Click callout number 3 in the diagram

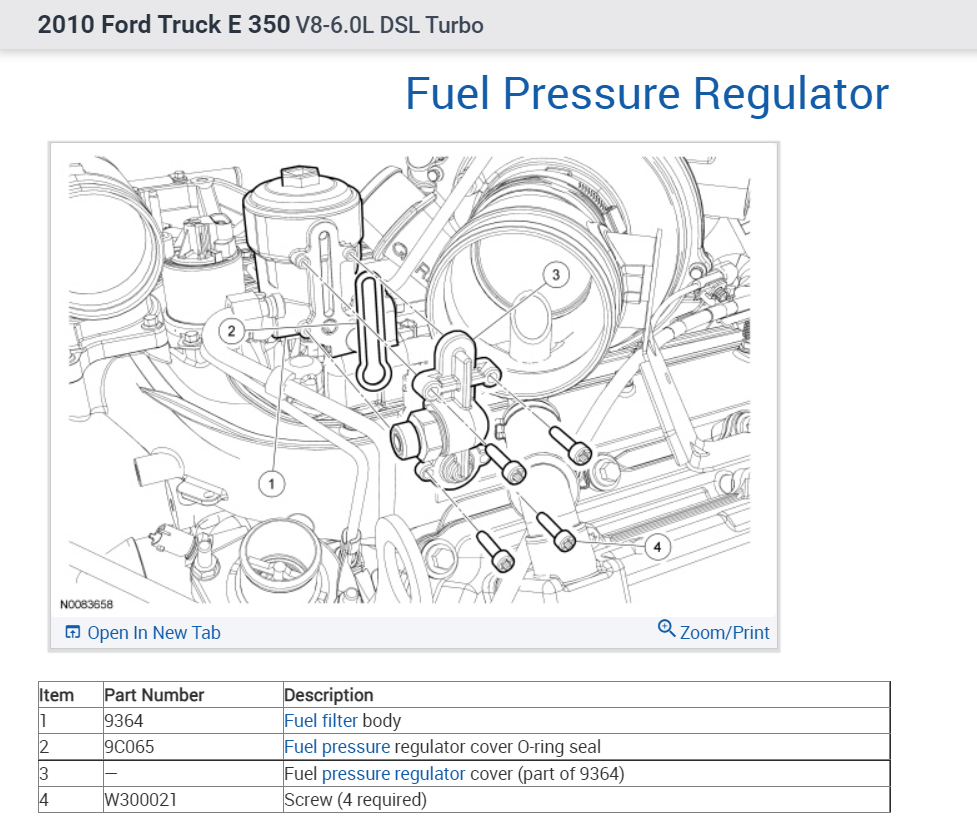pos(556,273)
